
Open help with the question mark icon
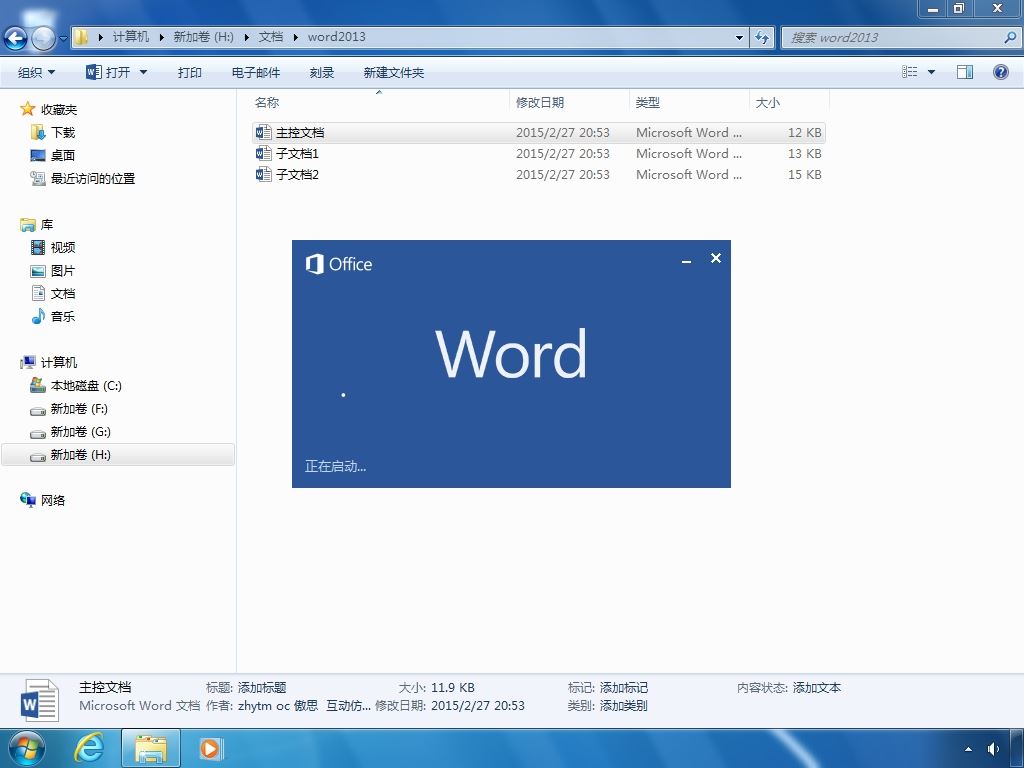1000,72
